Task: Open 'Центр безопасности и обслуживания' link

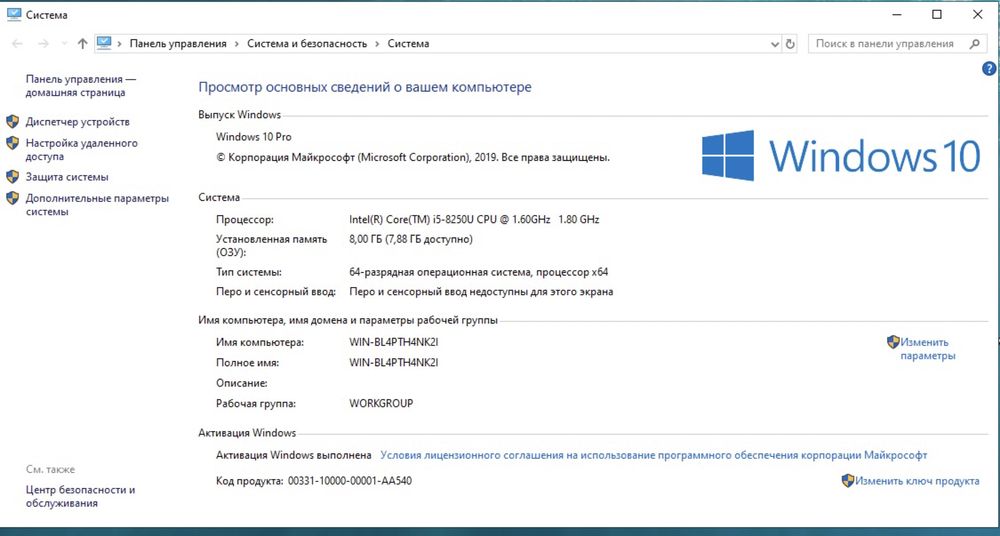Action: 80,496
